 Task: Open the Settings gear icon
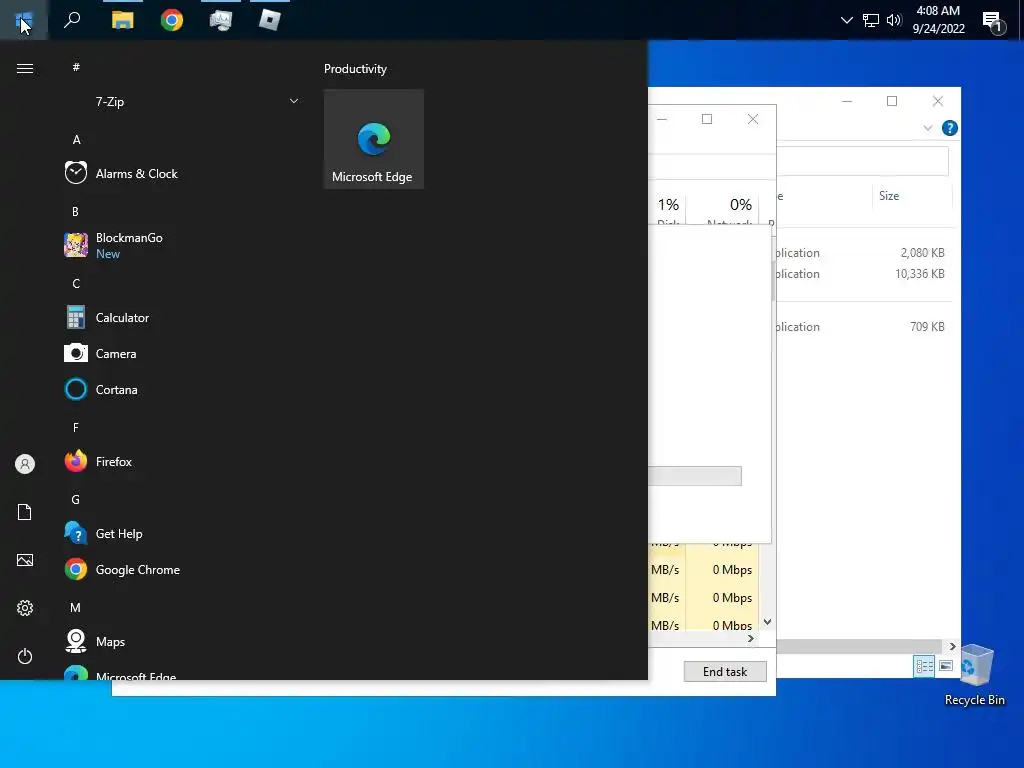pos(25,608)
